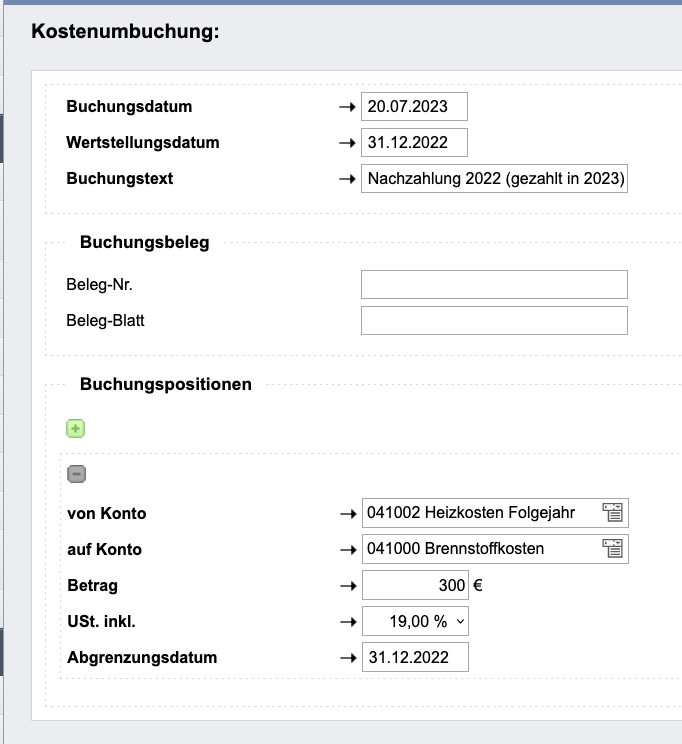Edit the Buchungsdatum field 20.07.2023

click(414, 106)
